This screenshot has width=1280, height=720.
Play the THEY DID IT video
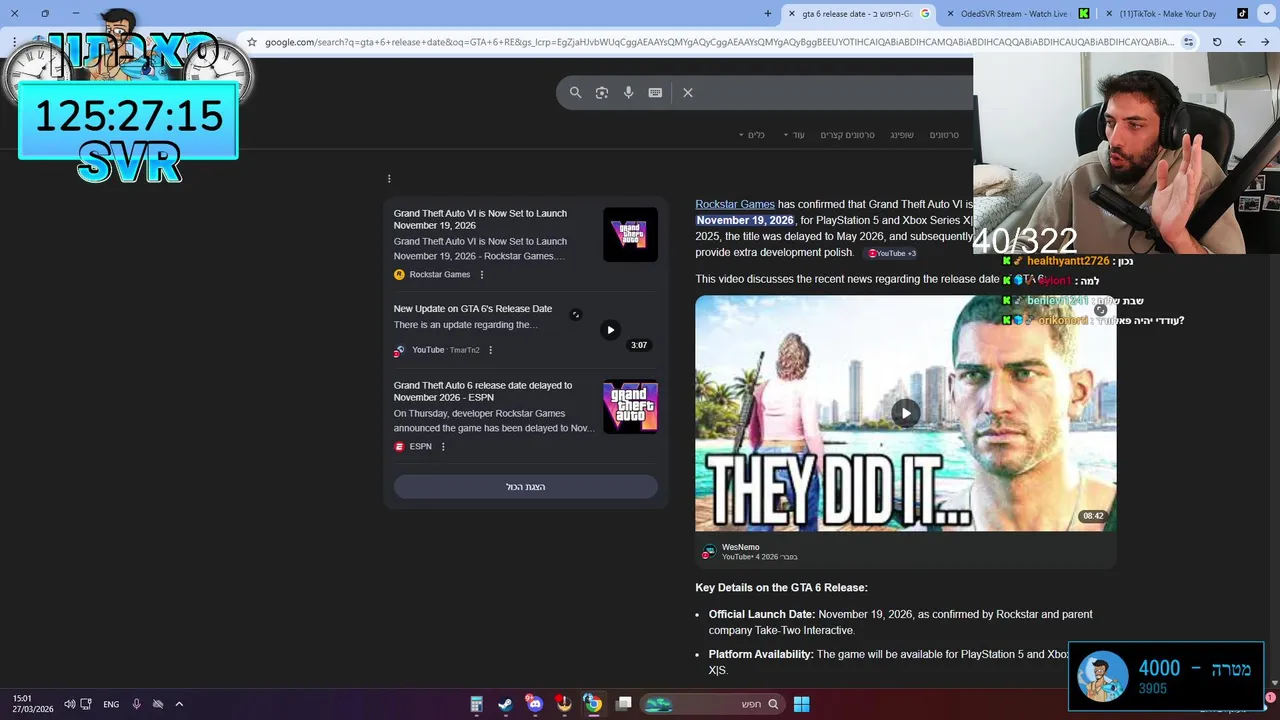click(905, 413)
